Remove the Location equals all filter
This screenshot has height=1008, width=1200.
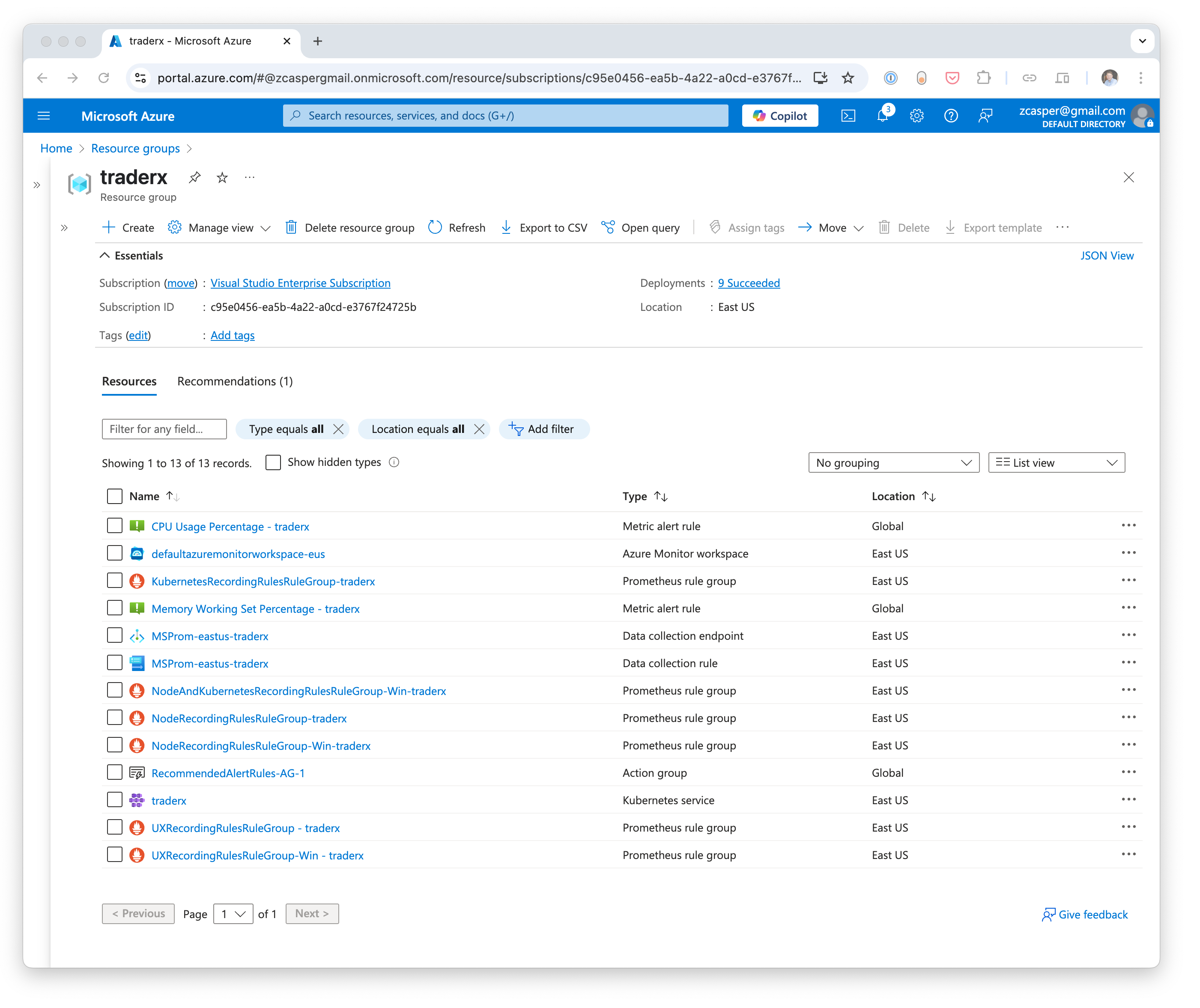pyautogui.click(x=479, y=429)
